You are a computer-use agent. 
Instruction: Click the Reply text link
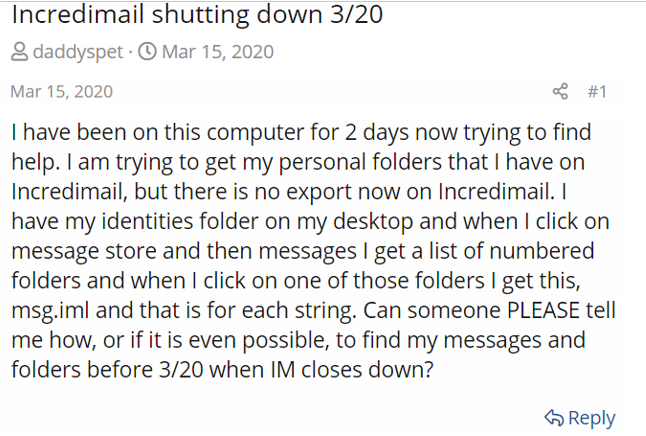[x=592, y=418]
